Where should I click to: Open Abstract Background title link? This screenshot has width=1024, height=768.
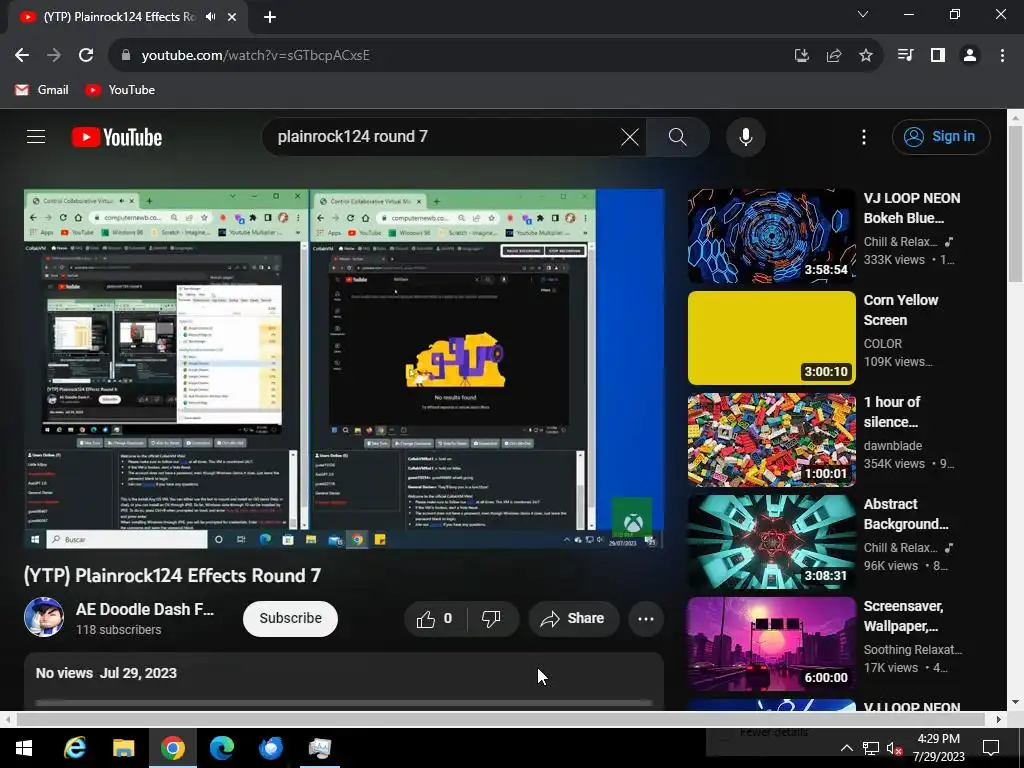point(906,514)
